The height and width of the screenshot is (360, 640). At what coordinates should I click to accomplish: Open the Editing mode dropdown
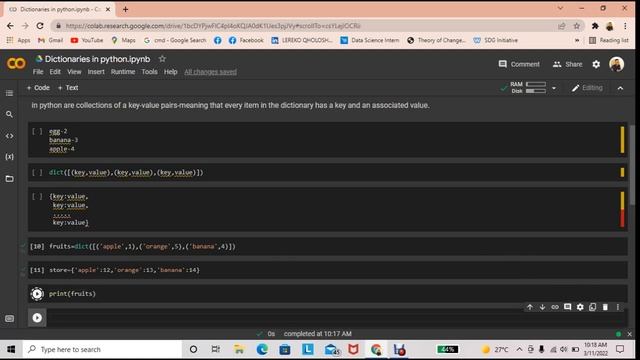pos(587,88)
